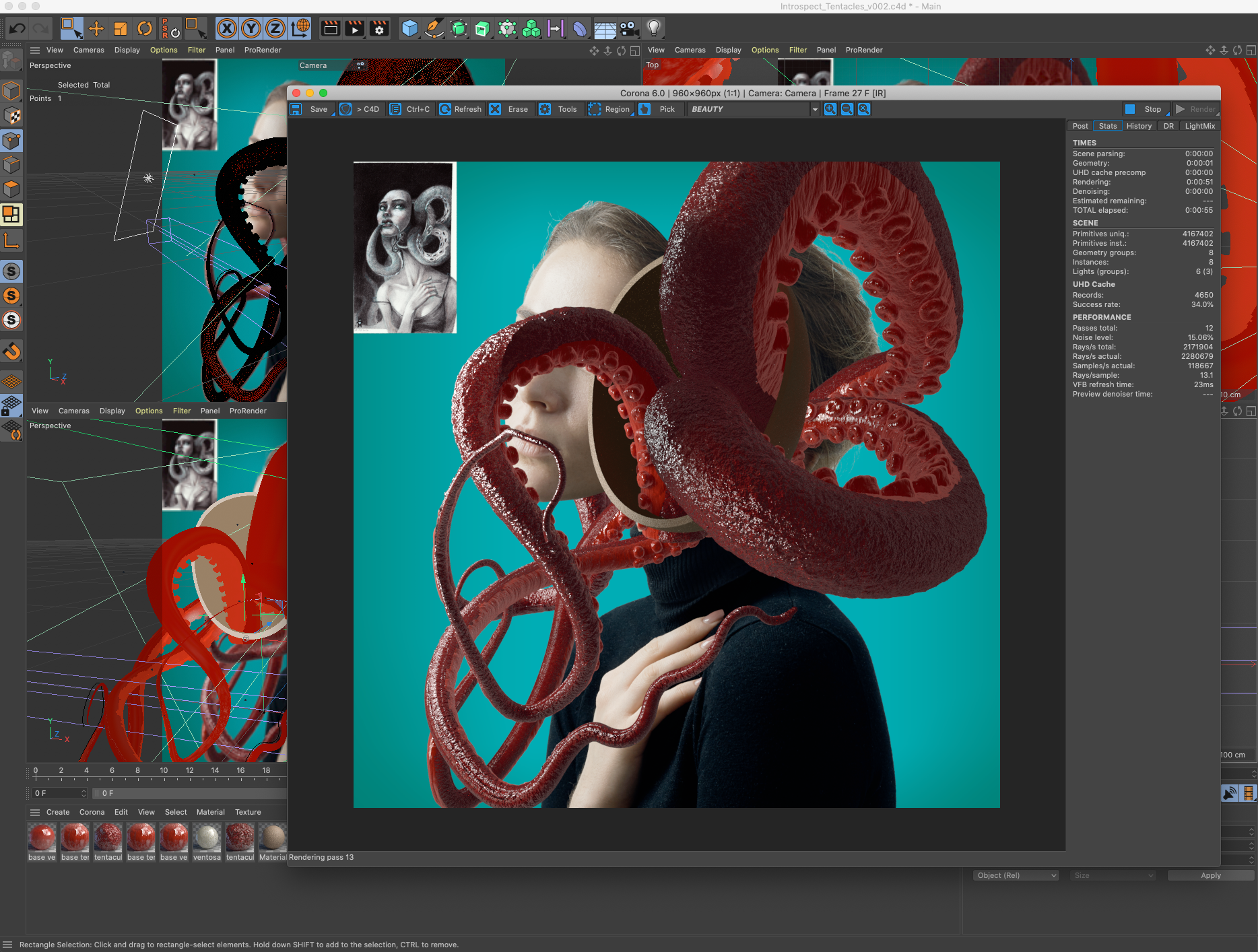
Task: Switch to the Post tab
Action: (x=1080, y=126)
